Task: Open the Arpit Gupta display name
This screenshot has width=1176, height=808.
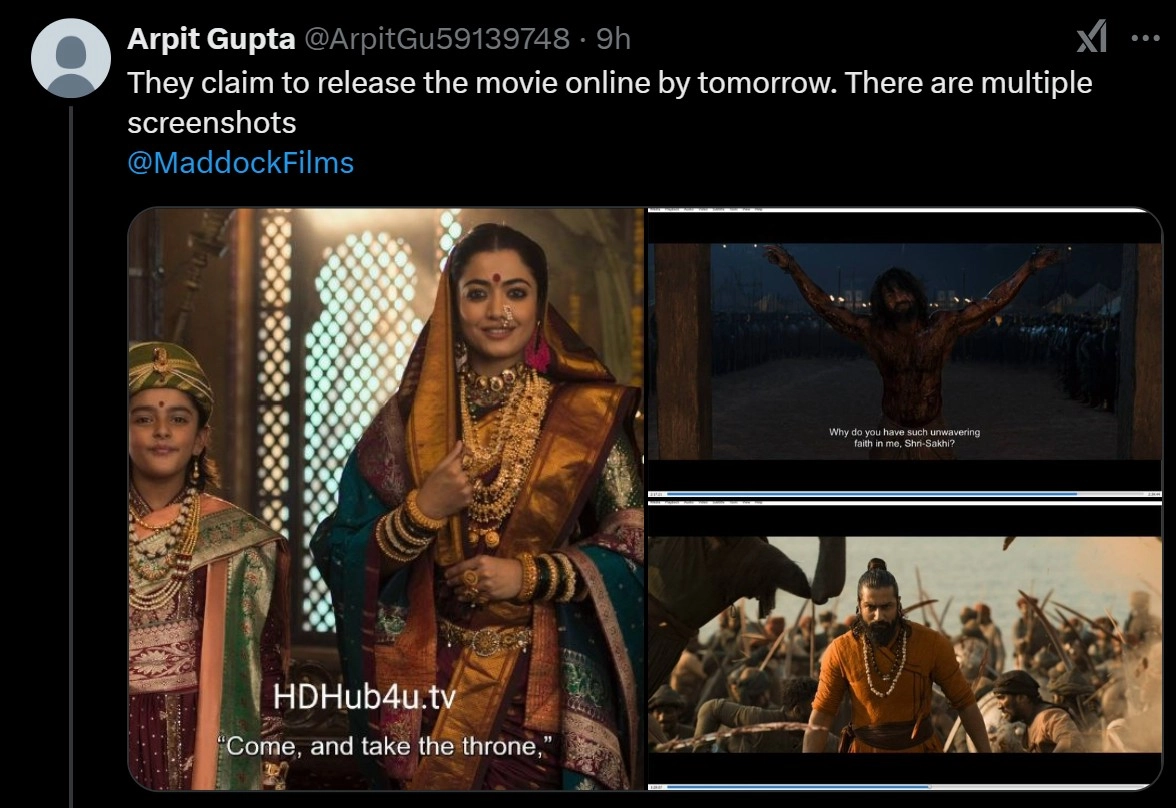Action: click(x=211, y=38)
